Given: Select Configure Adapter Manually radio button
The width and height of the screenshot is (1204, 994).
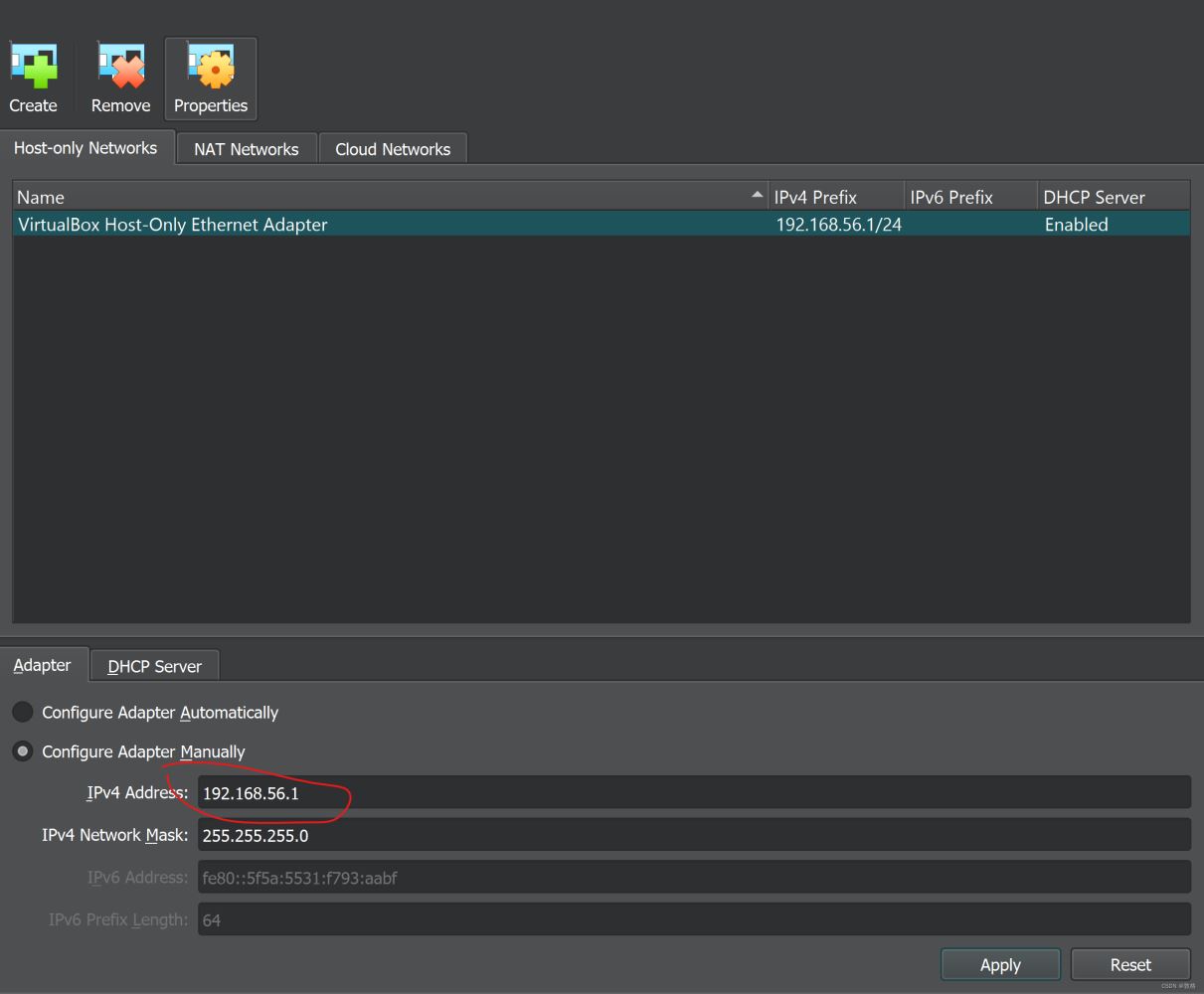Looking at the screenshot, I should coord(22,751).
